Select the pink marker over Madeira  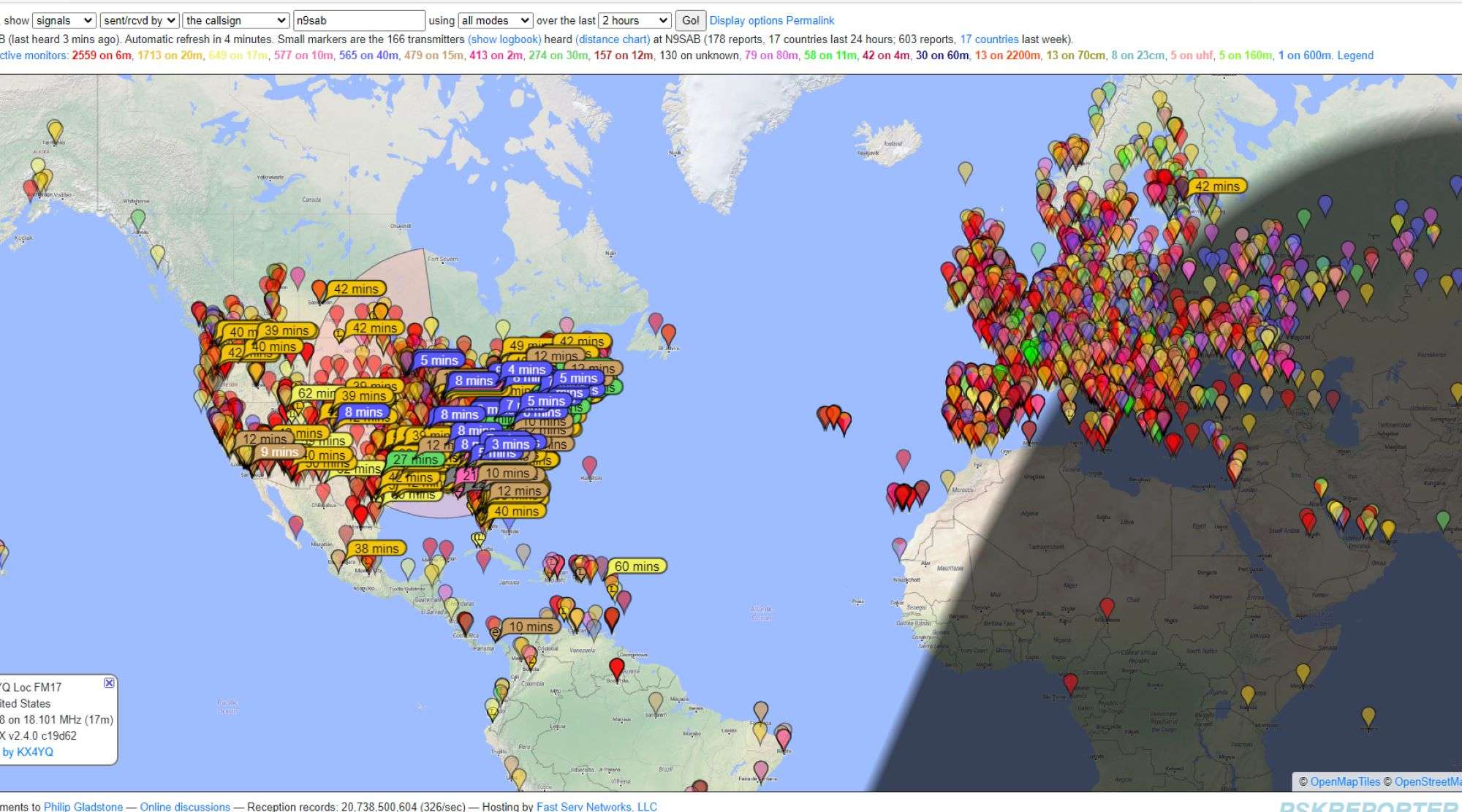[904, 460]
